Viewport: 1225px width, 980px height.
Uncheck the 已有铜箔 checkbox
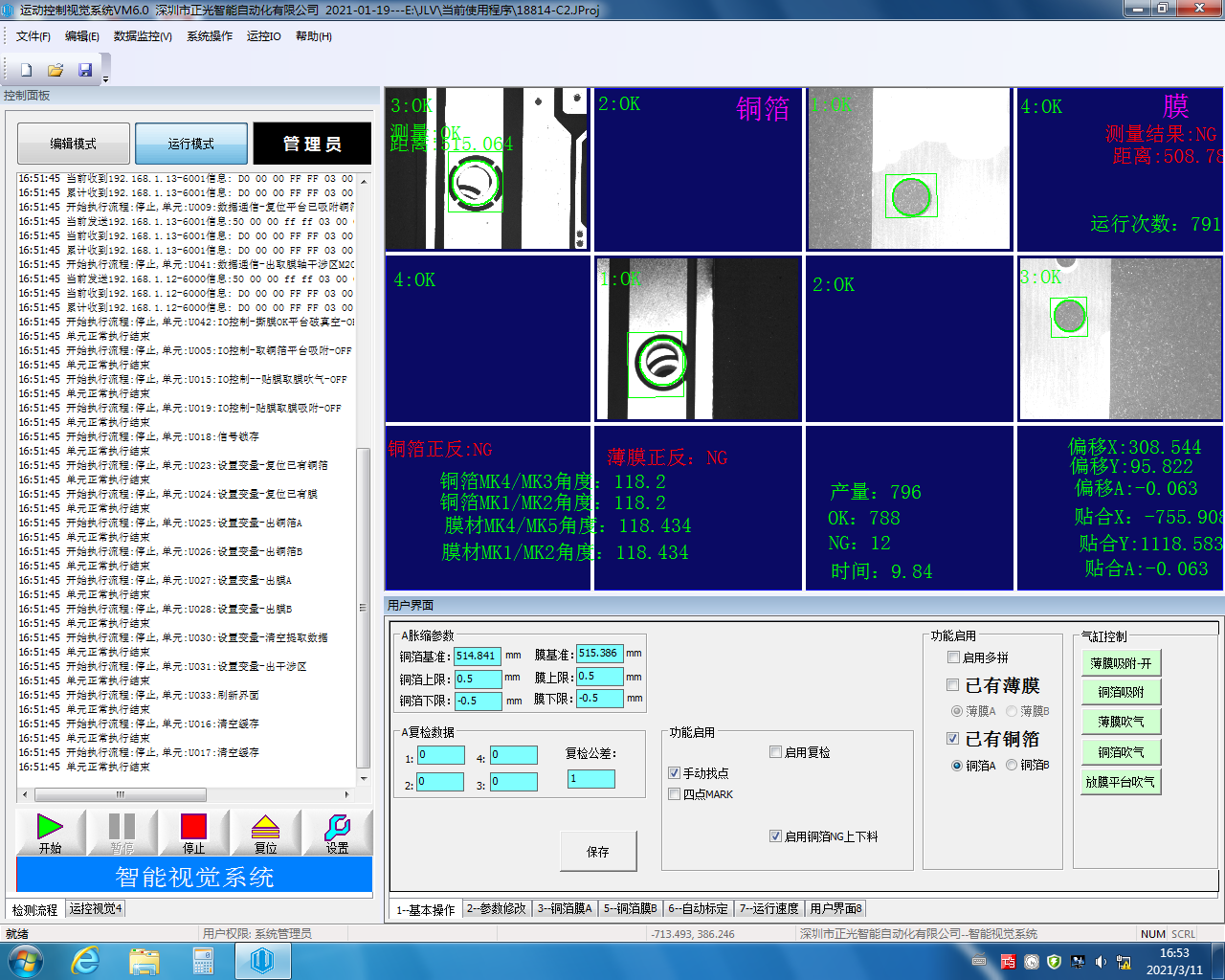(952, 739)
